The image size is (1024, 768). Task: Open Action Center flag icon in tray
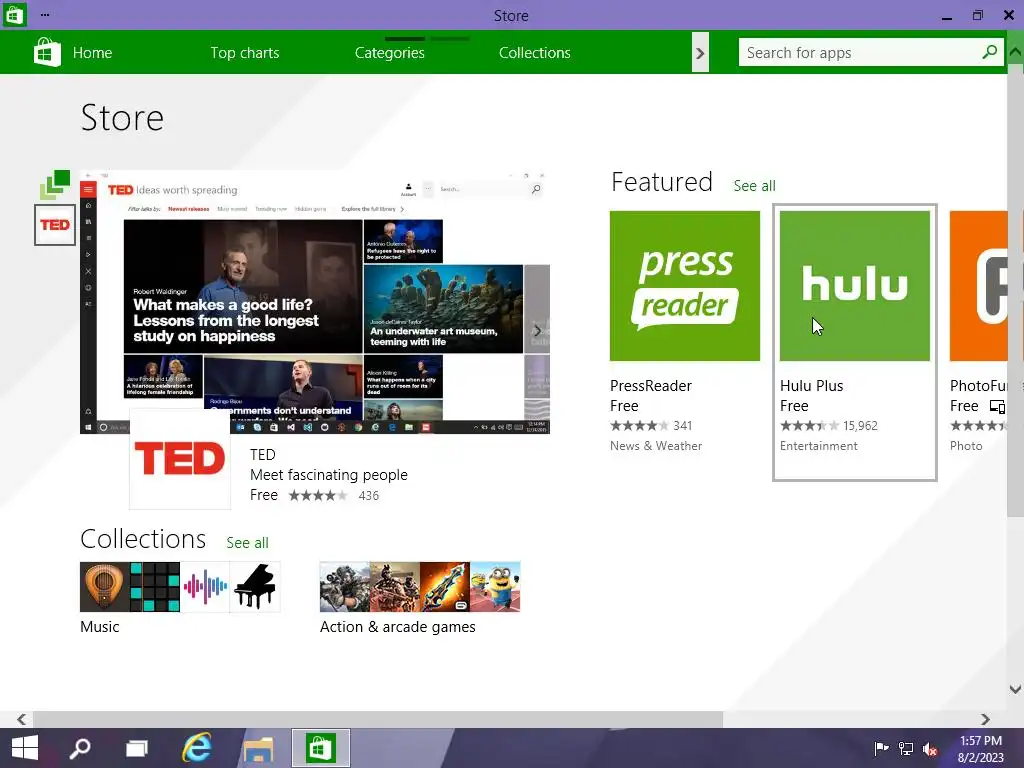click(882, 748)
